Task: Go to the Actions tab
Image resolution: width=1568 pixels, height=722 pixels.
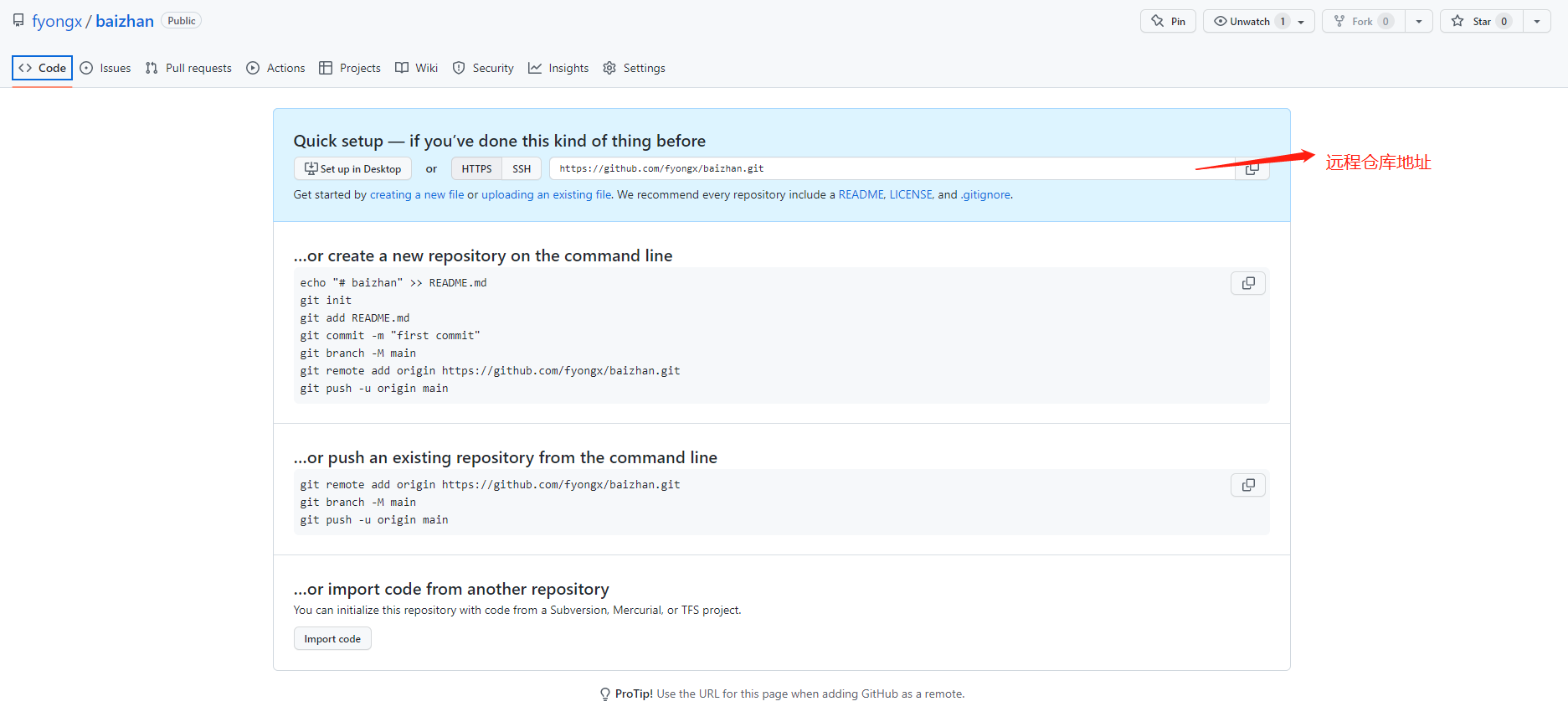Action: [x=275, y=68]
